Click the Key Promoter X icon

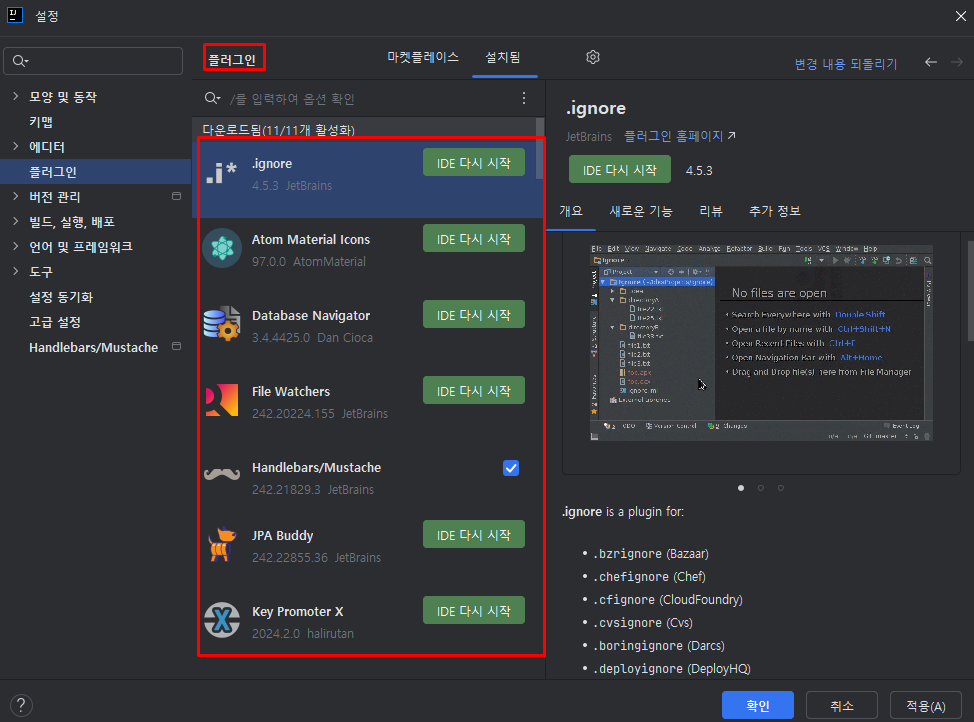tap(222, 620)
